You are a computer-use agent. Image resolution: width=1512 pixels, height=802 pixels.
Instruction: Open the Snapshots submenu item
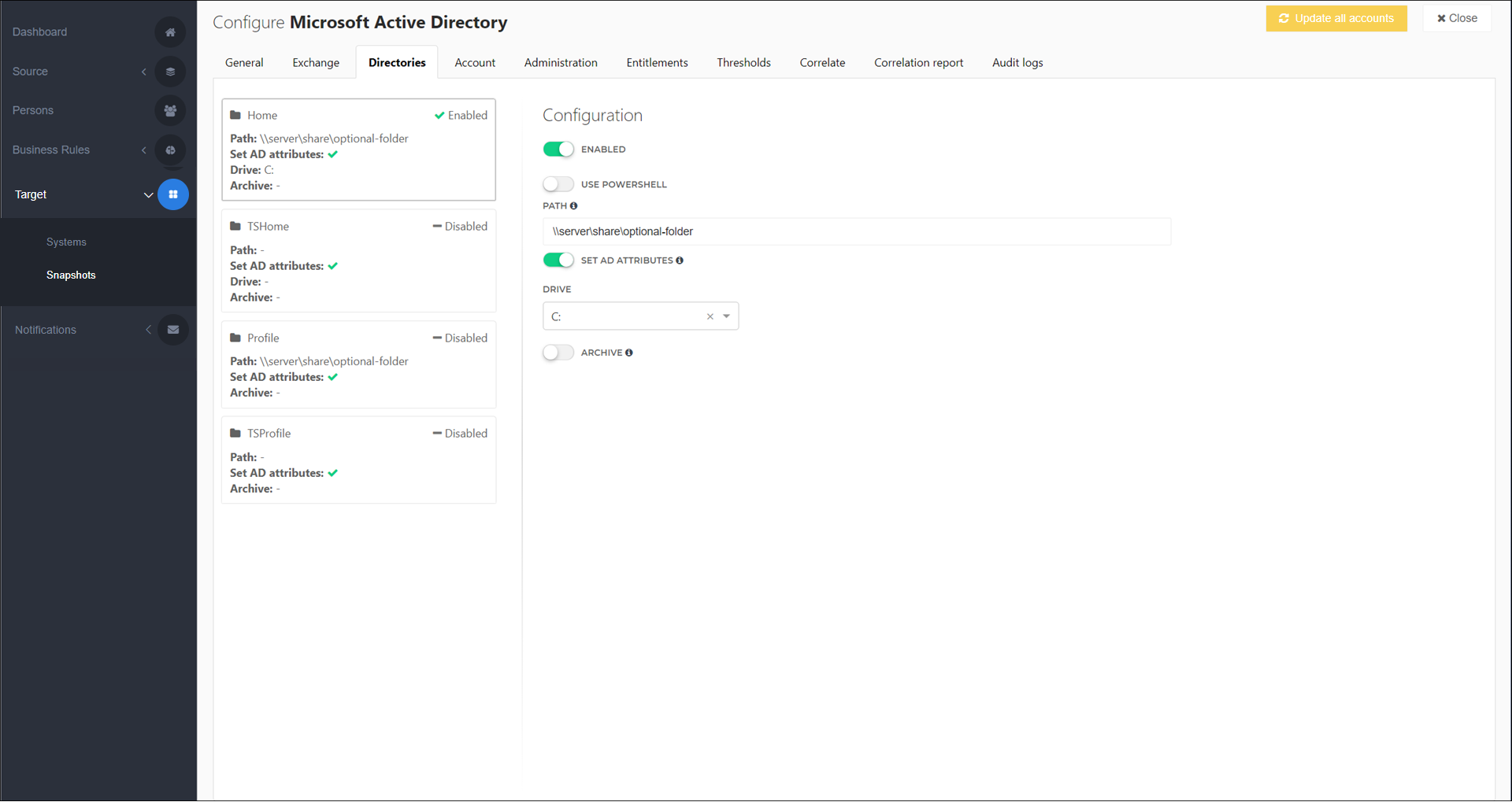point(71,275)
